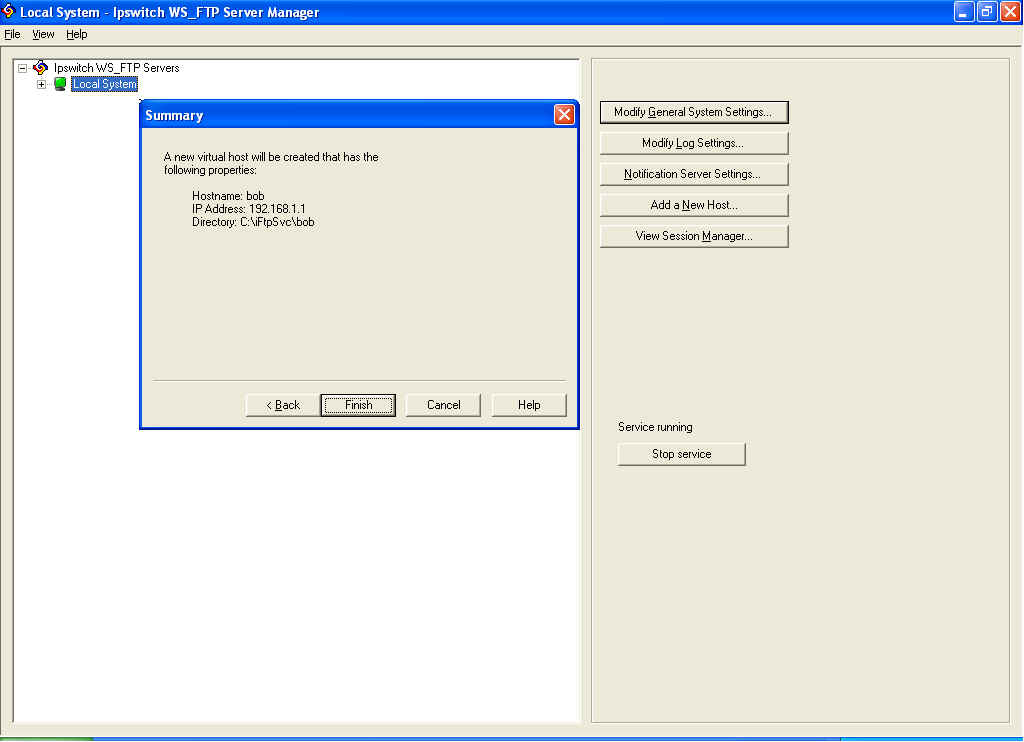Close the Summary dialog with X
This screenshot has width=1024, height=742.
point(564,115)
